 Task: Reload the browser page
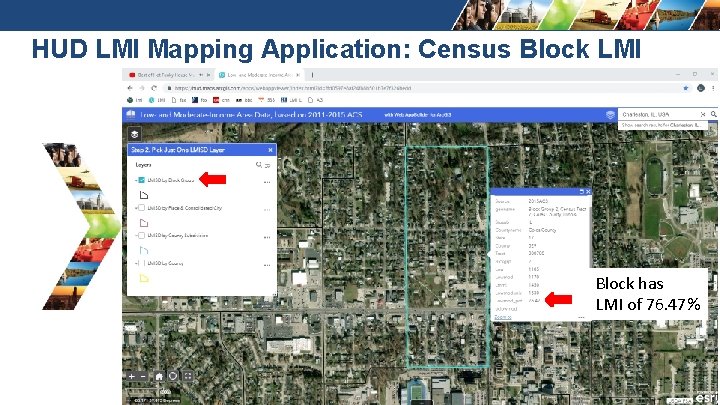coord(154,88)
